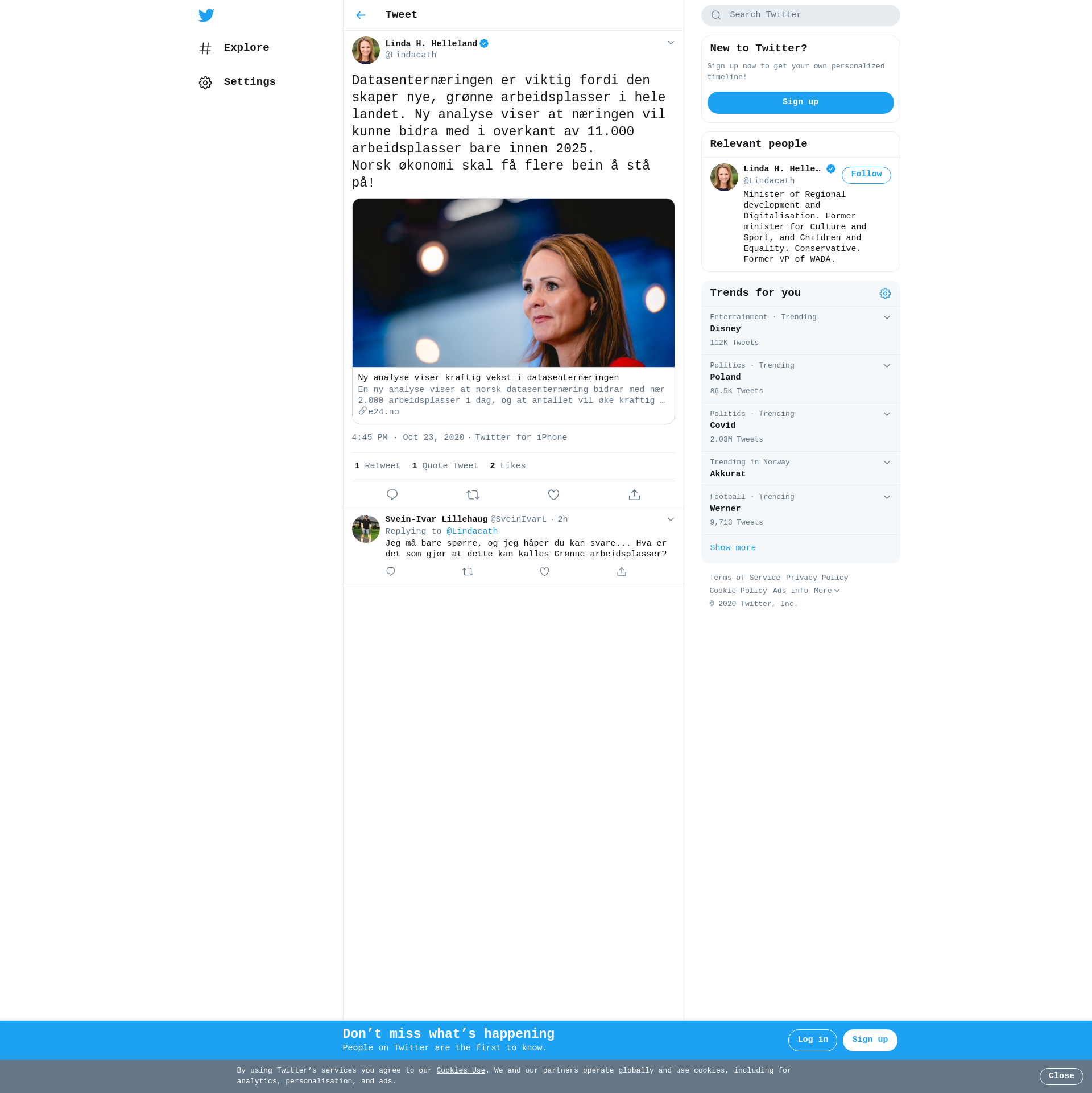This screenshot has width=1092, height=1093.
Task: Reply to Svein-Ivar's tweet
Action: (x=391, y=572)
